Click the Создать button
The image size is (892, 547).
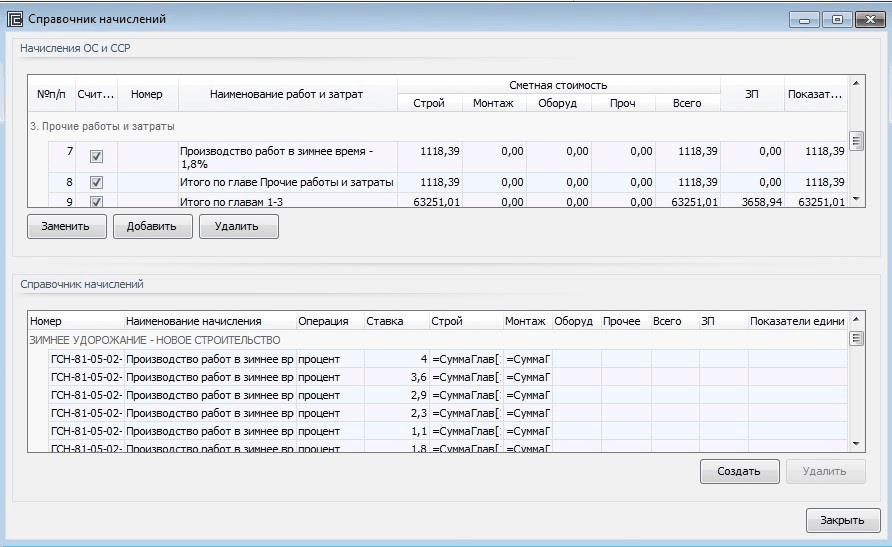point(739,471)
